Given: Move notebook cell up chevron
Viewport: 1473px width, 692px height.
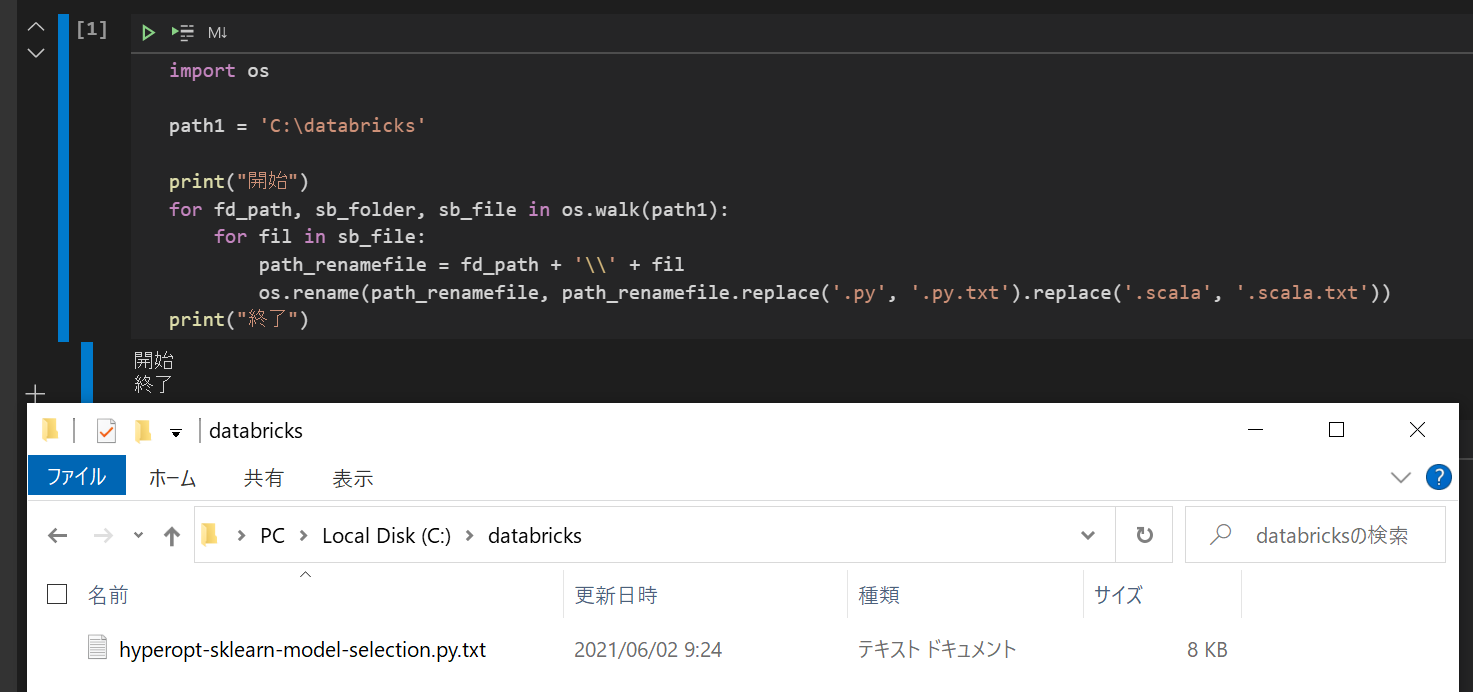Looking at the screenshot, I should (36, 27).
